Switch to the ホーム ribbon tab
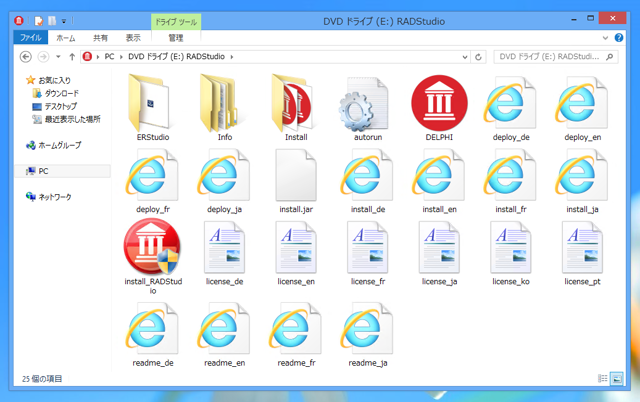 click(x=66, y=38)
